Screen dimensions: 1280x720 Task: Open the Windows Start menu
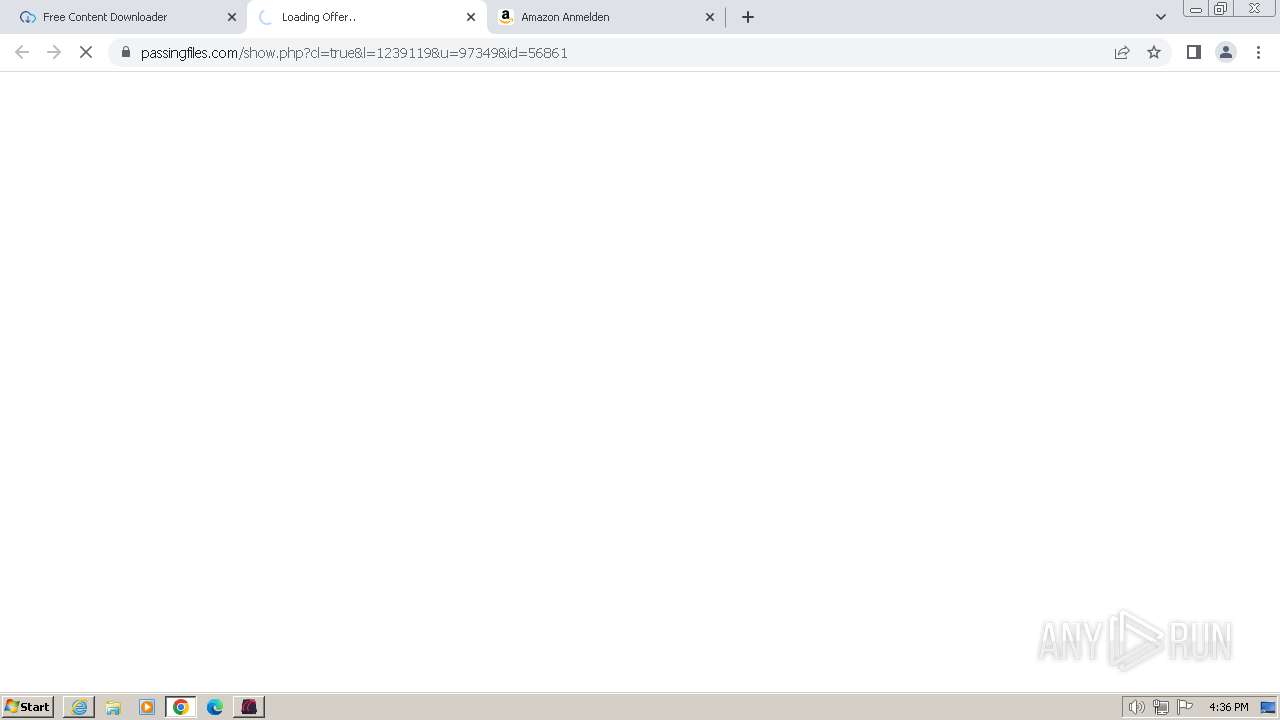tap(28, 707)
